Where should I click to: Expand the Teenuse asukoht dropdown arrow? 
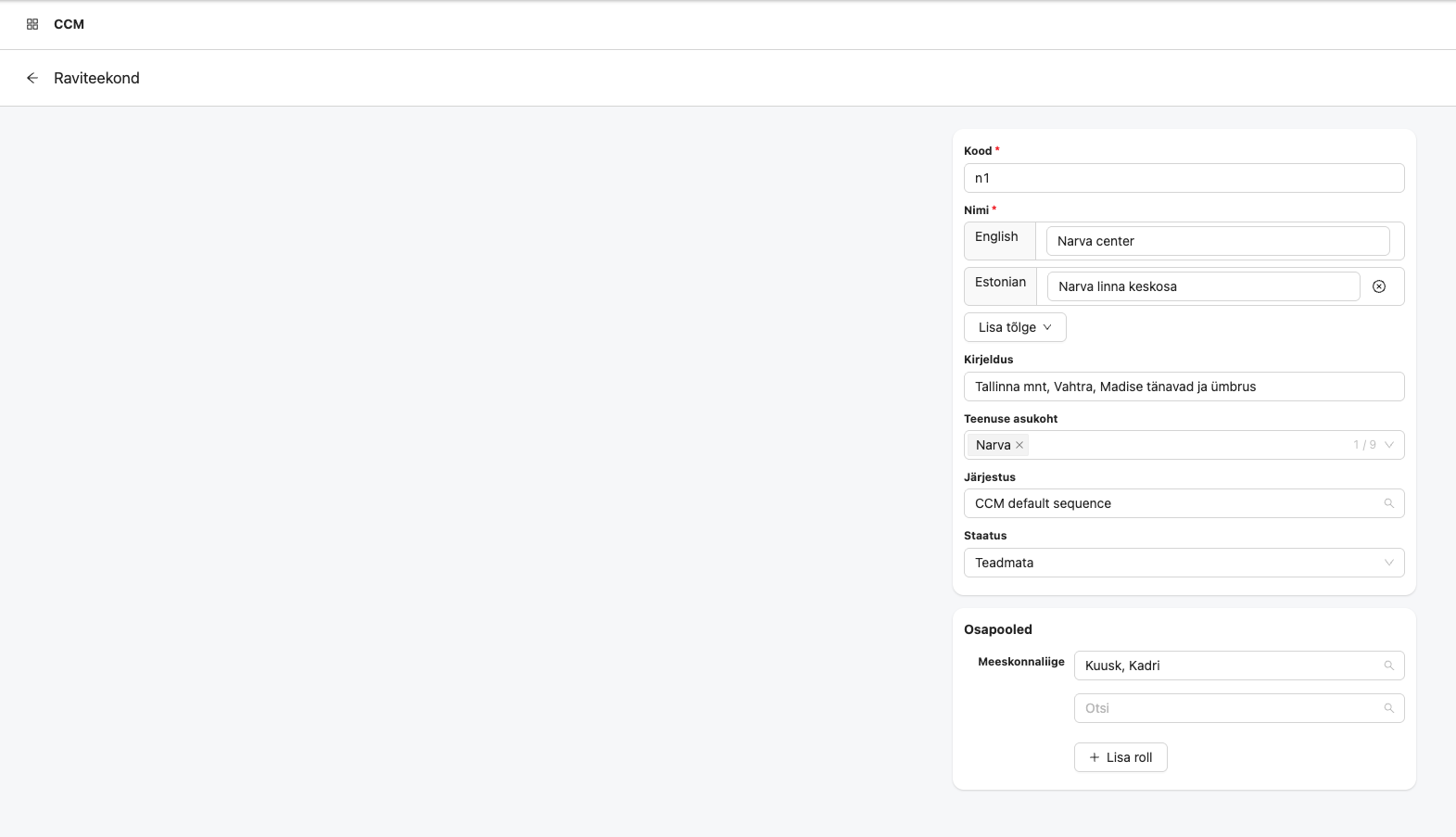tap(1389, 445)
